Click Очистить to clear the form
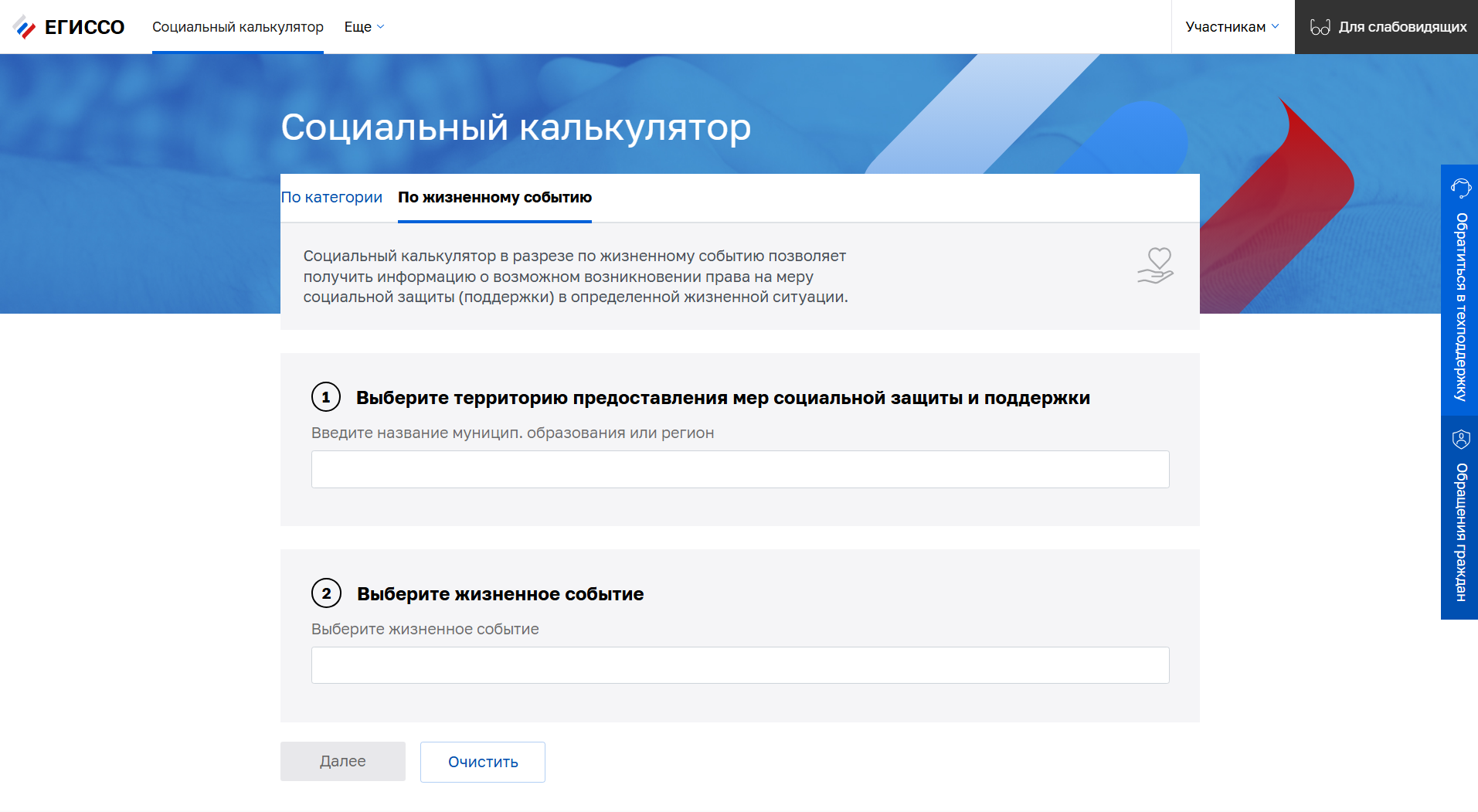The height and width of the screenshot is (812, 1478). tap(482, 762)
